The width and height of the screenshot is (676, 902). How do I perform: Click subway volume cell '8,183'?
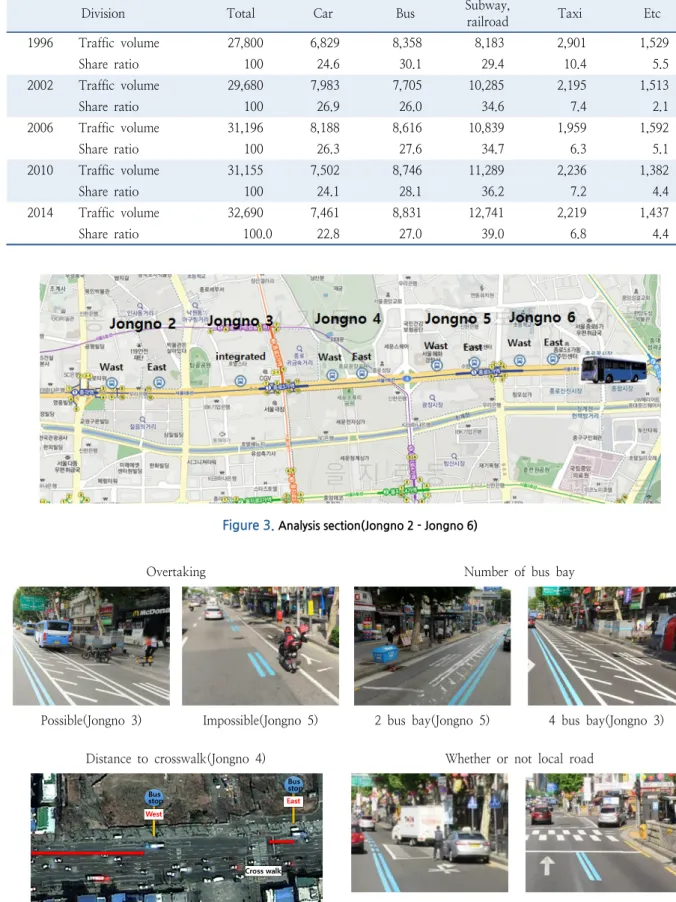point(490,43)
